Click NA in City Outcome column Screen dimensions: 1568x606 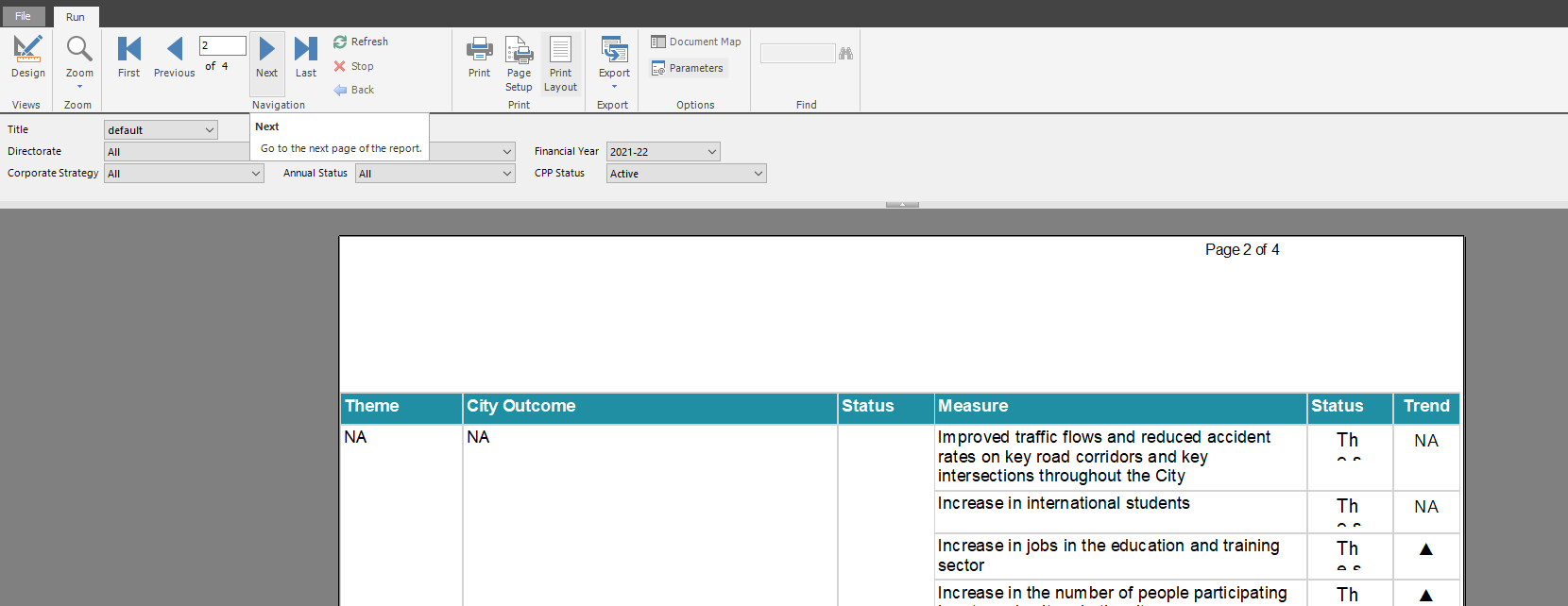[x=478, y=437]
